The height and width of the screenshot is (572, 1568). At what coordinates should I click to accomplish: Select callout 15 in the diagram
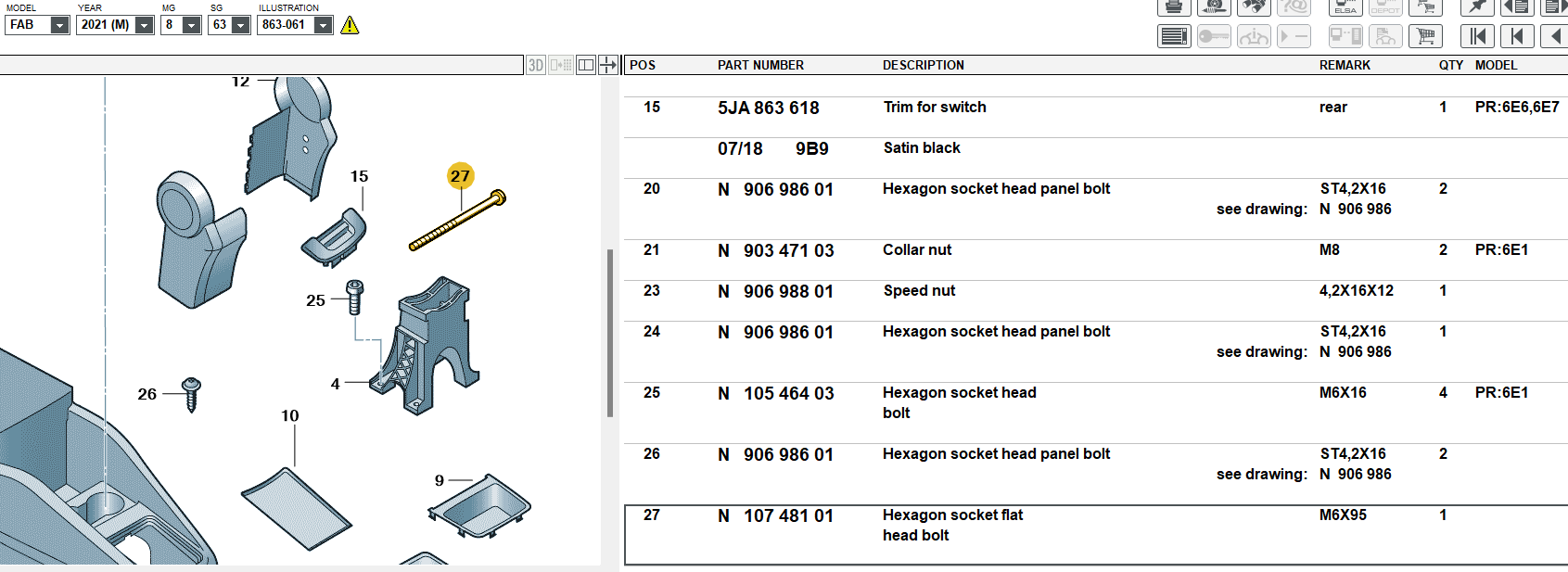pyautogui.click(x=359, y=176)
